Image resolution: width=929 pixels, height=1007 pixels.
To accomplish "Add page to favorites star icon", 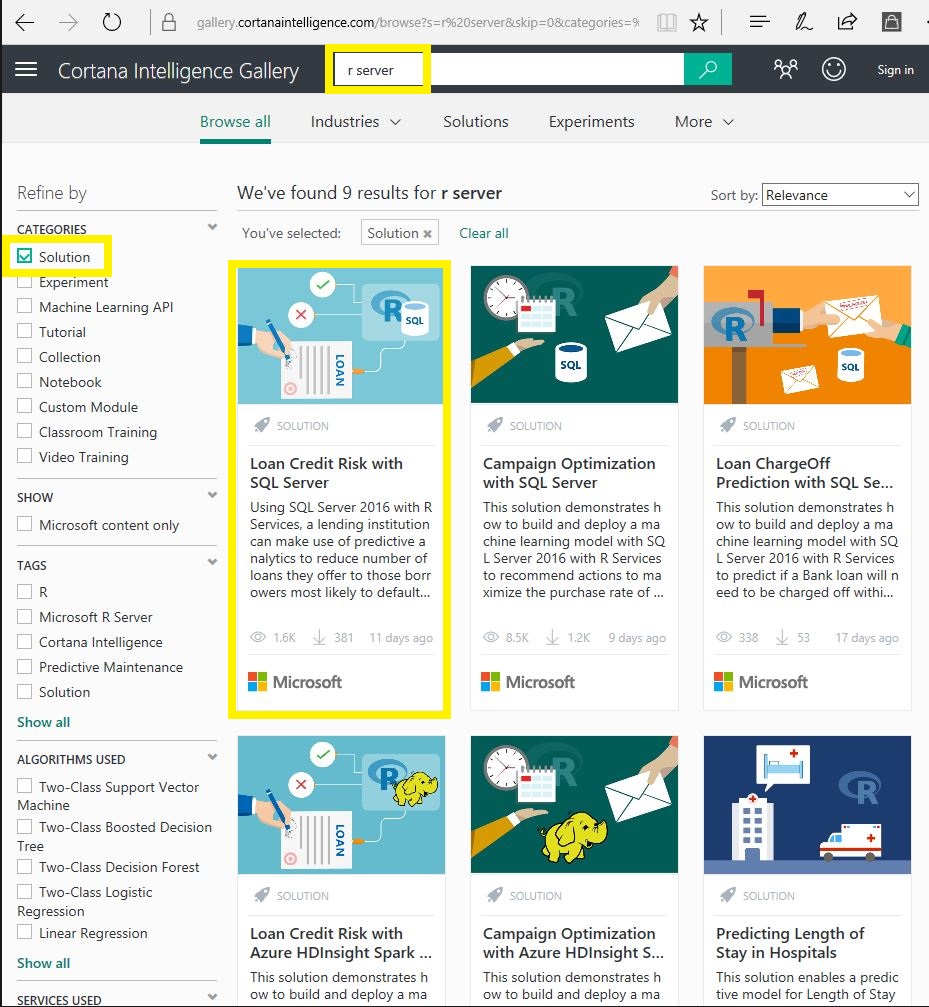I will [x=699, y=22].
